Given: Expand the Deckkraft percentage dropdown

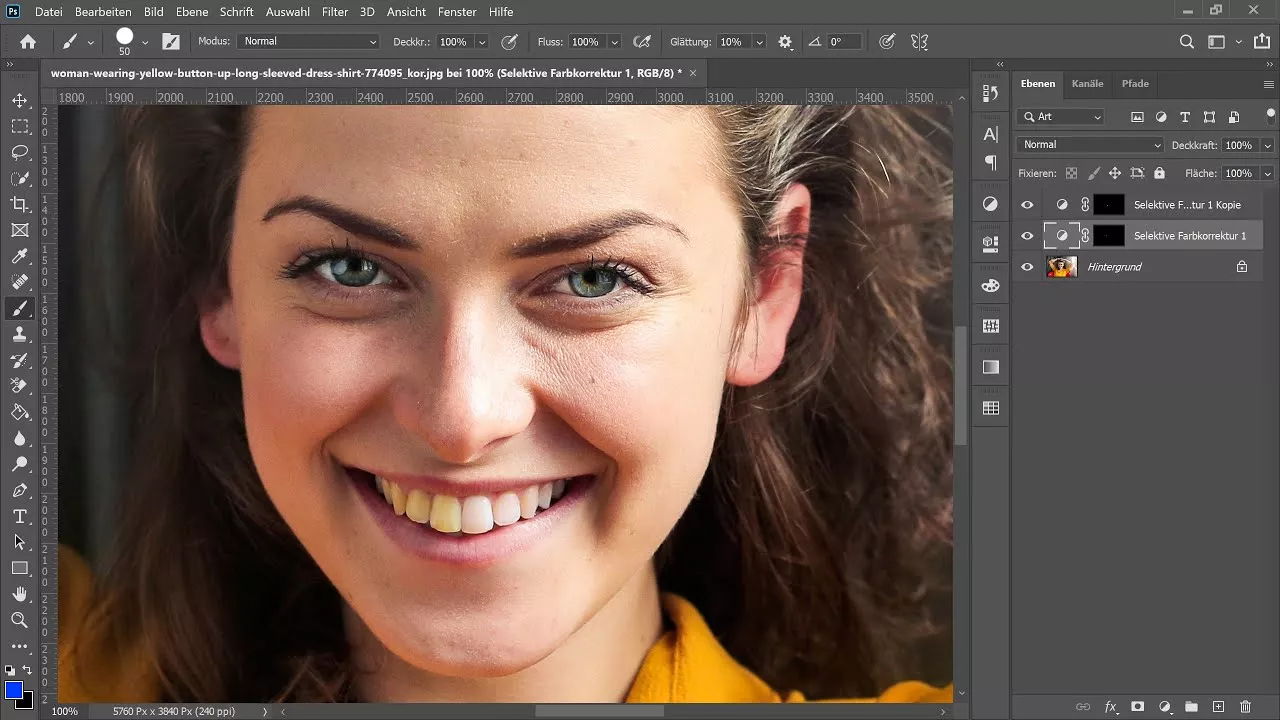Looking at the screenshot, I should (1268, 144).
